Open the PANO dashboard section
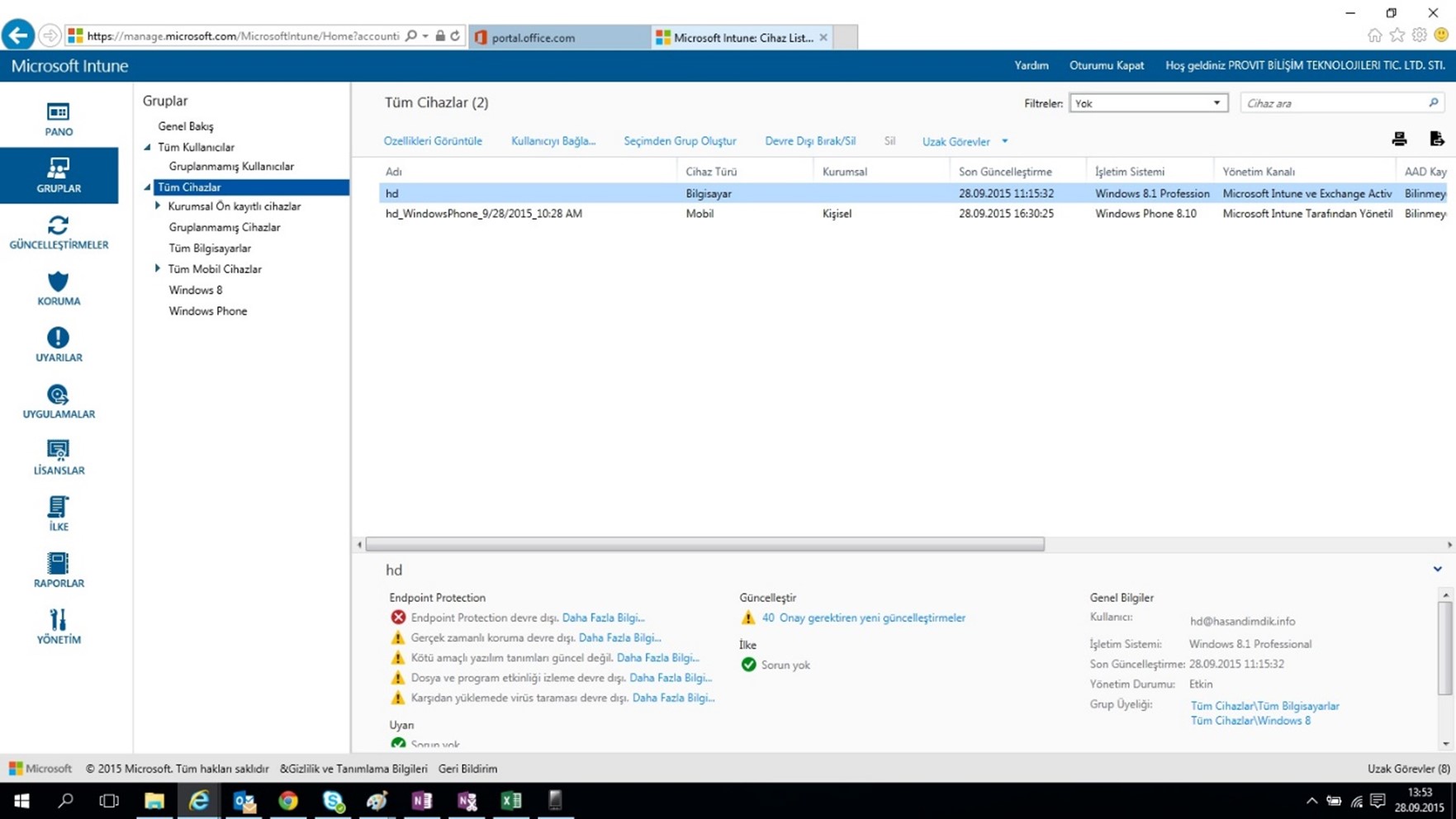 [58, 119]
